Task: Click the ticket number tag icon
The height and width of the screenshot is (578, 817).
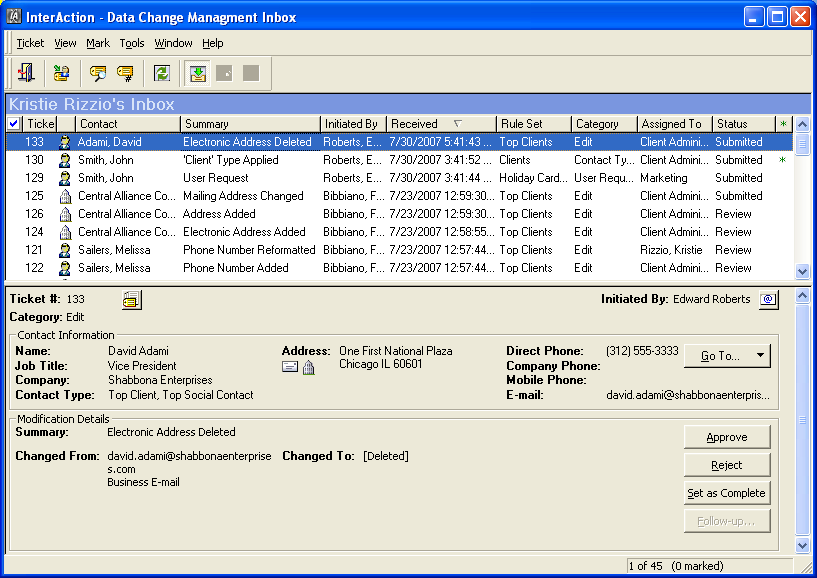Action: 125,73
